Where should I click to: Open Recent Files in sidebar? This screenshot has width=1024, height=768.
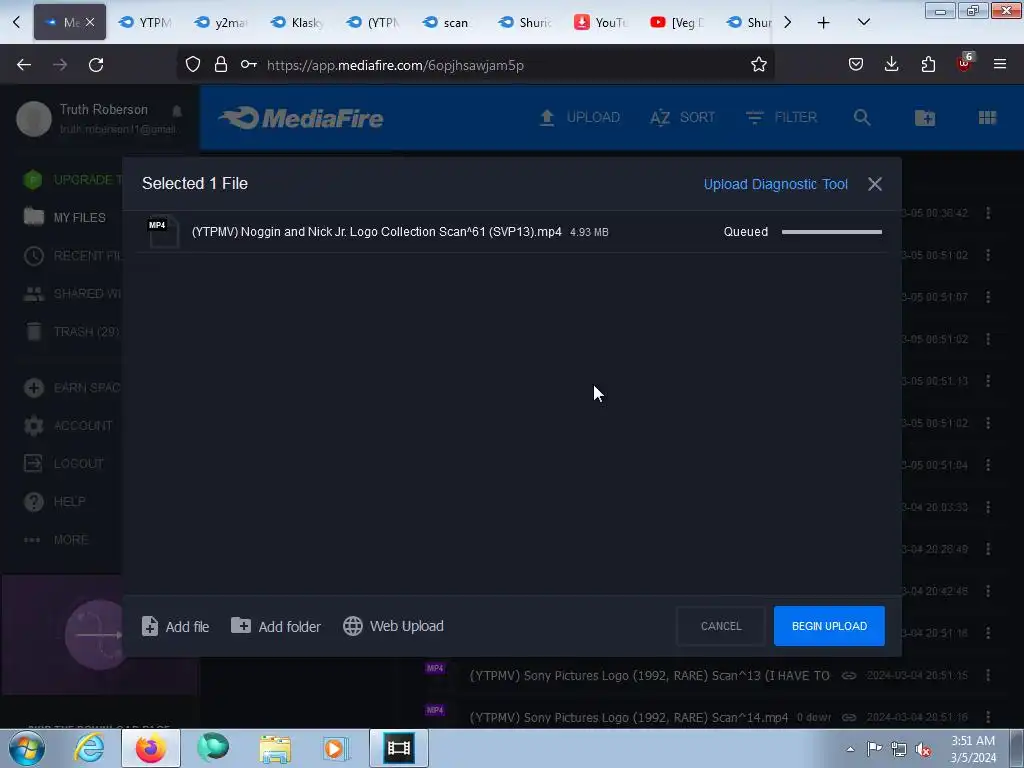72,255
